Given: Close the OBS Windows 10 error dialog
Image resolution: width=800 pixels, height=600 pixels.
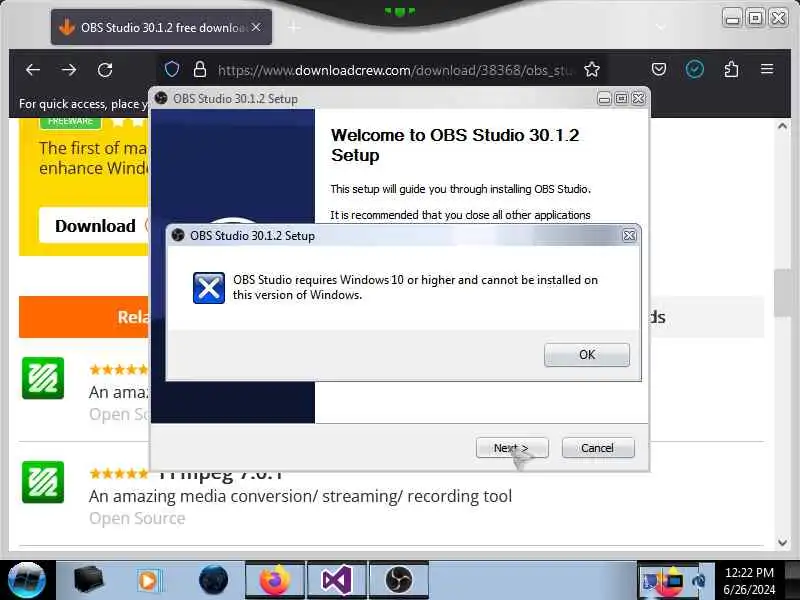Looking at the screenshot, I should point(629,236).
